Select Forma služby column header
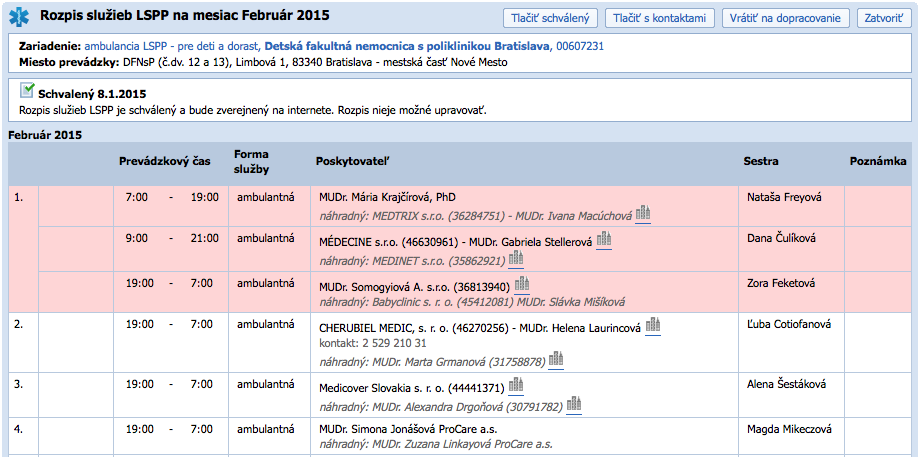Screen dimensions: 920x457 click(252, 162)
